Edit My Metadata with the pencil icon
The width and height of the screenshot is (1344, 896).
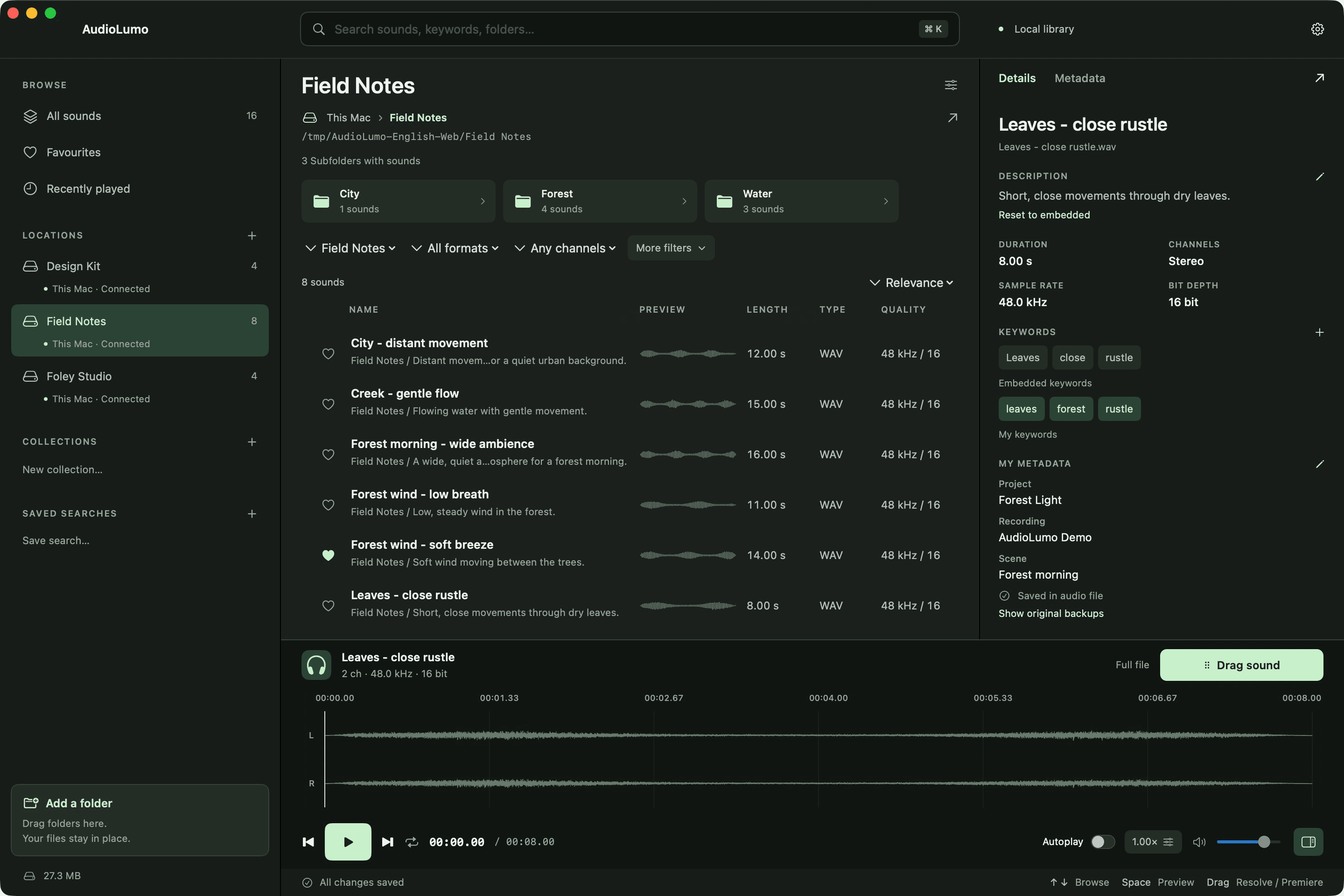pyautogui.click(x=1319, y=464)
